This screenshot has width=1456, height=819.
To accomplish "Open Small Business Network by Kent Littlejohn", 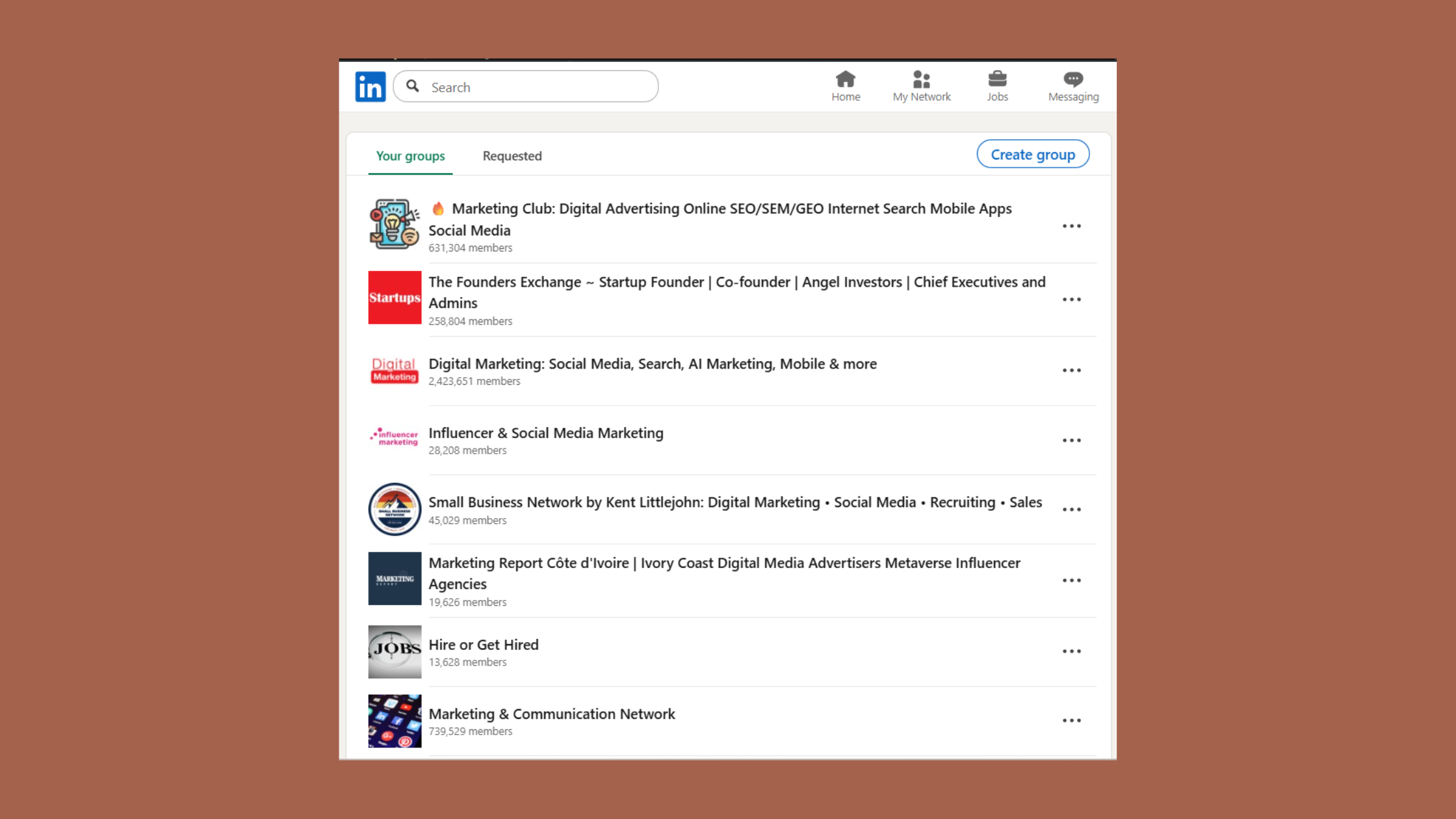I will 735,502.
